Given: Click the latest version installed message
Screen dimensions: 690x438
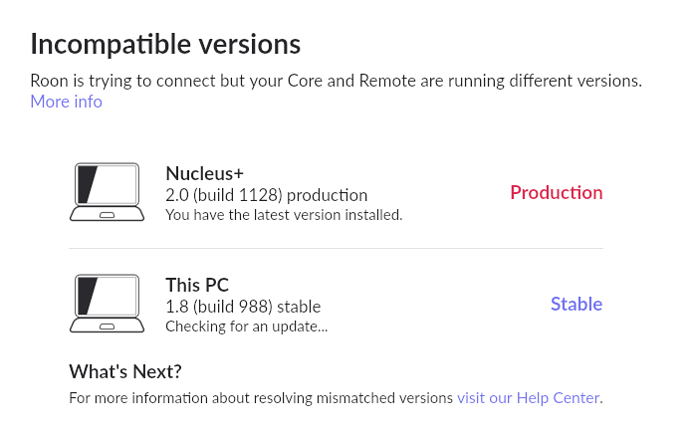Looking at the screenshot, I should pos(284,215).
